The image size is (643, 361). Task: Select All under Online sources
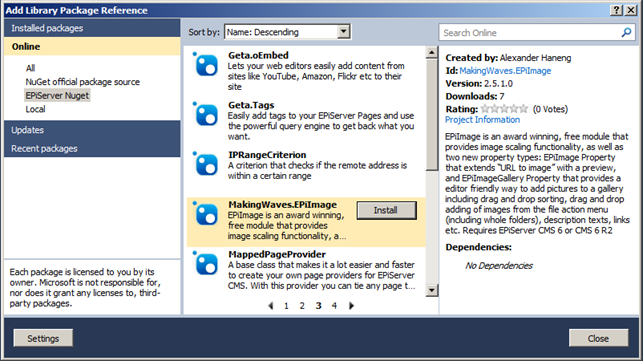30,68
